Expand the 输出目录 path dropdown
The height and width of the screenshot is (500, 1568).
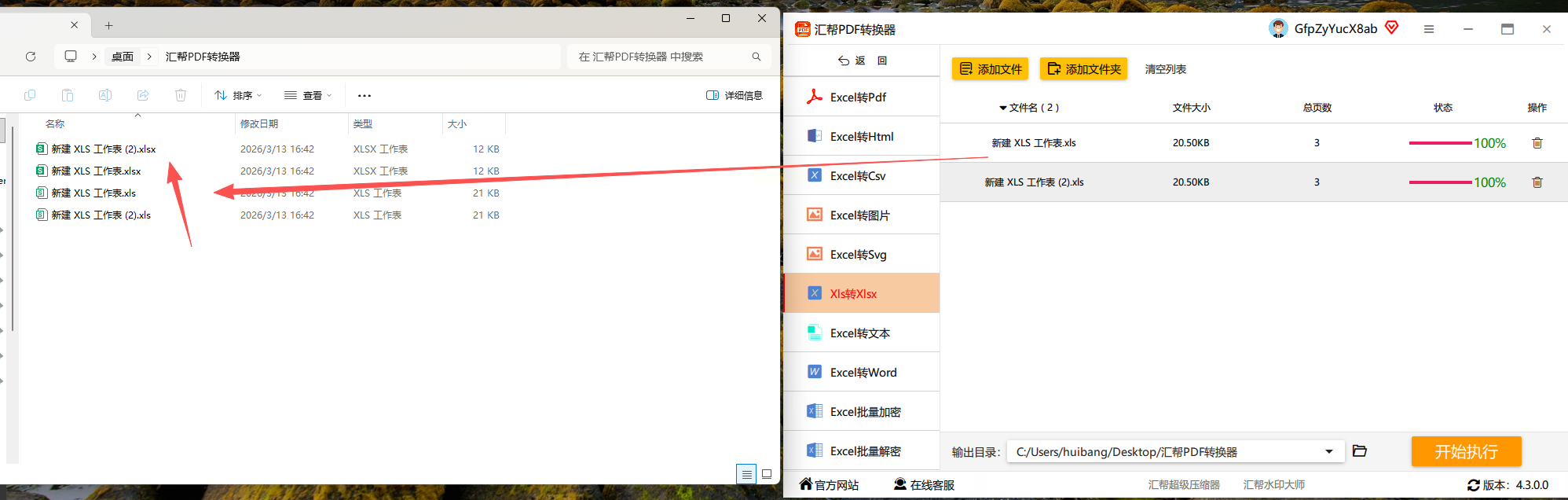click(x=1329, y=451)
